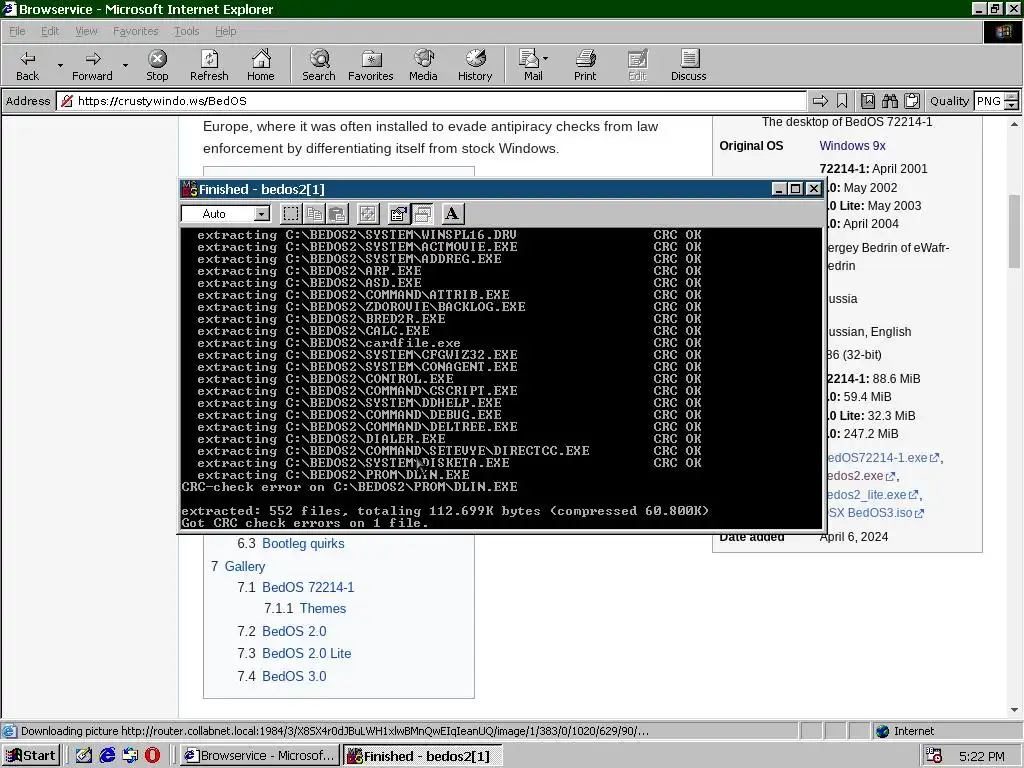Go back with the Back button
Image resolution: width=1024 pixels, height=768 pixels.
(27, 65)
